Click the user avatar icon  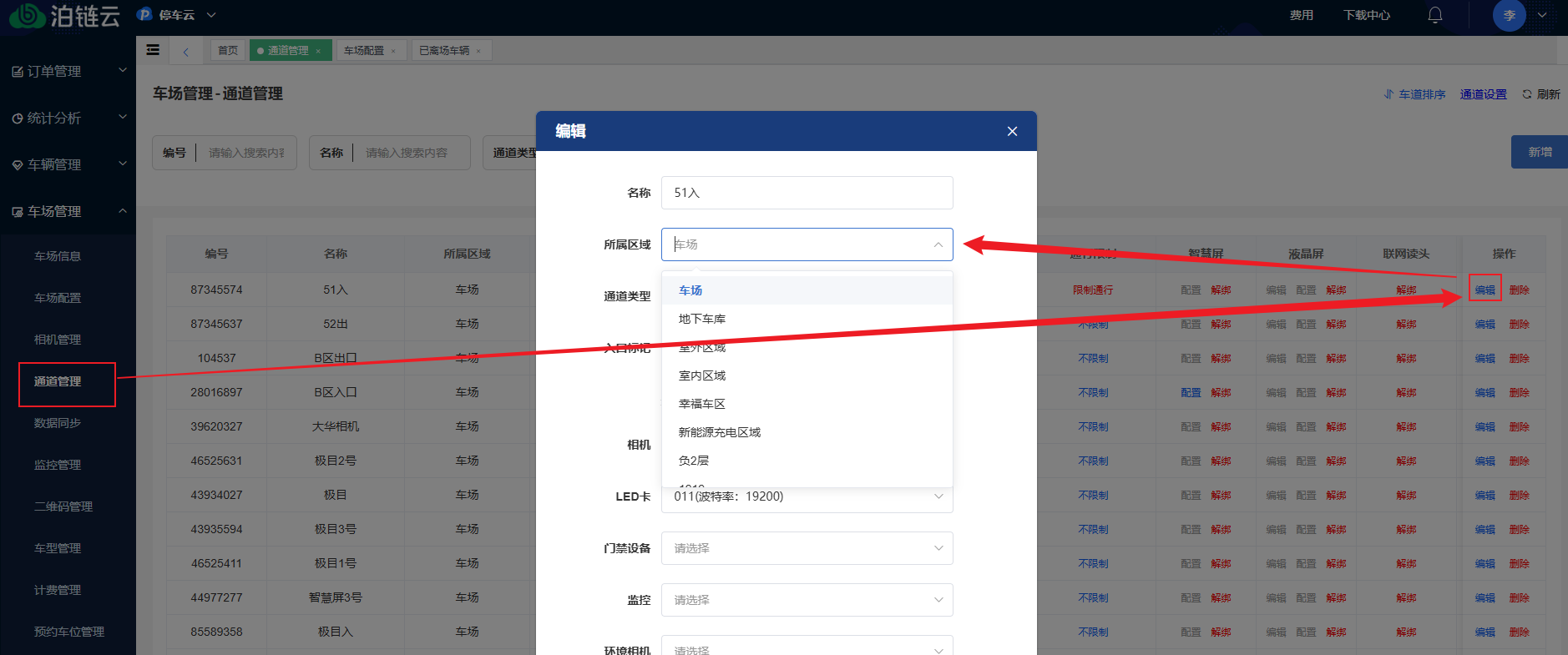coord(1509,15)
